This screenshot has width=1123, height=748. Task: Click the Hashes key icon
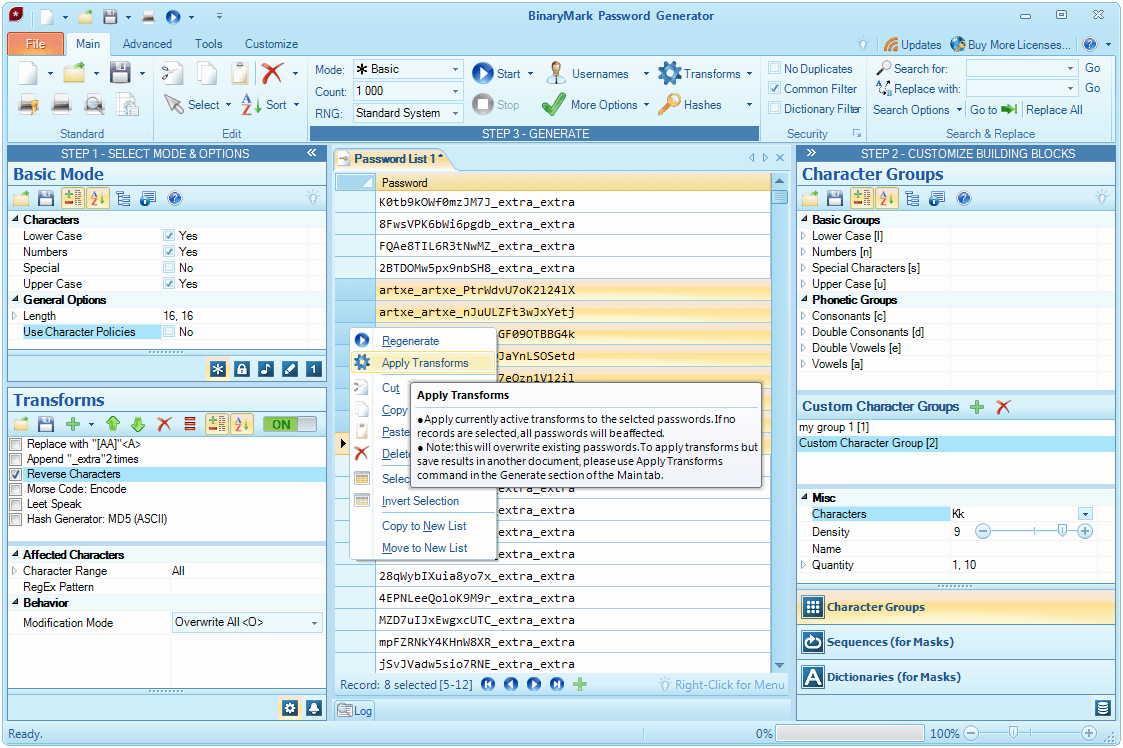point(669,105)
